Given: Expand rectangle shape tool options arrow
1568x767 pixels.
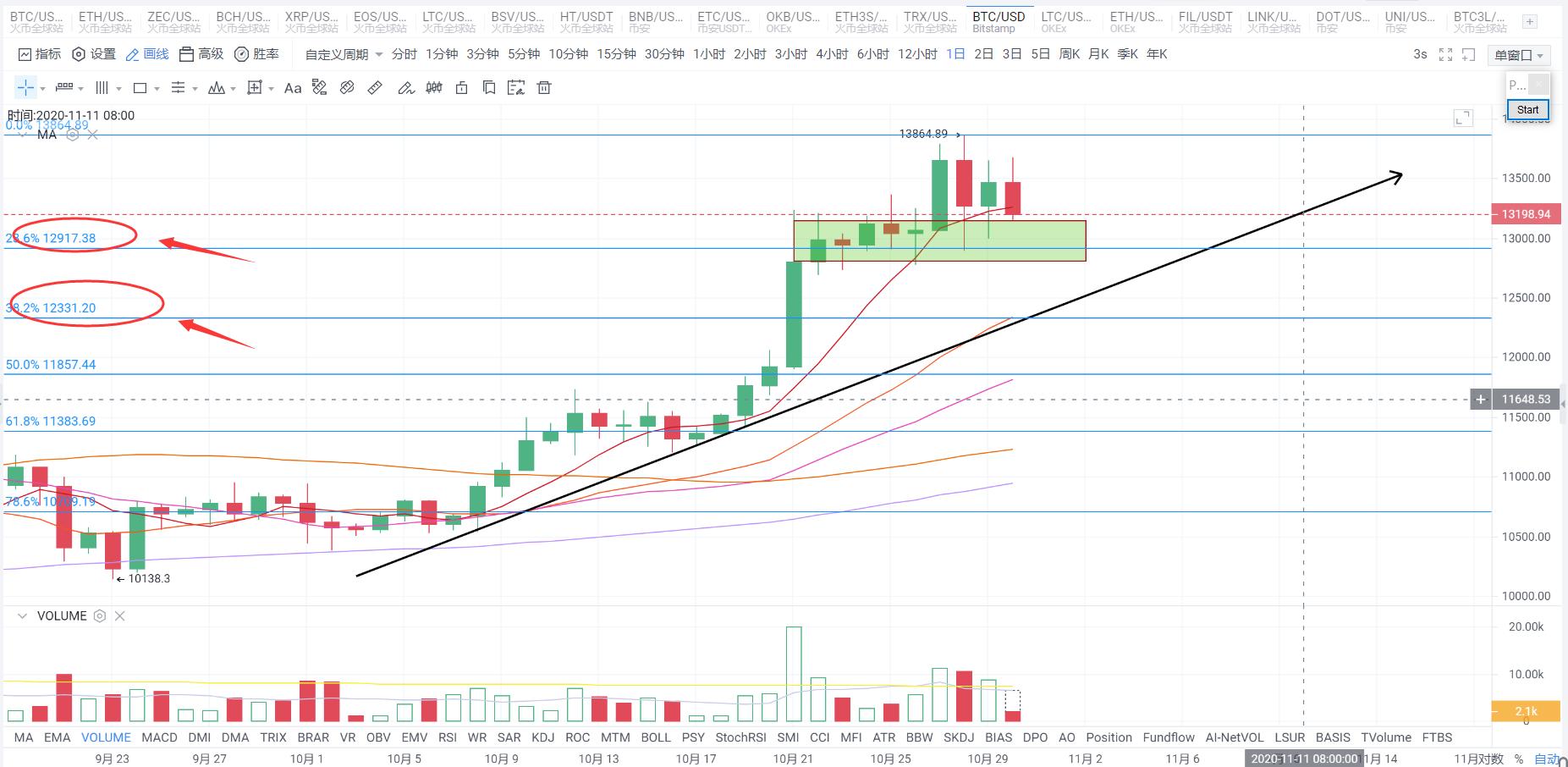Looking at the screenshot, I should 157,89.
